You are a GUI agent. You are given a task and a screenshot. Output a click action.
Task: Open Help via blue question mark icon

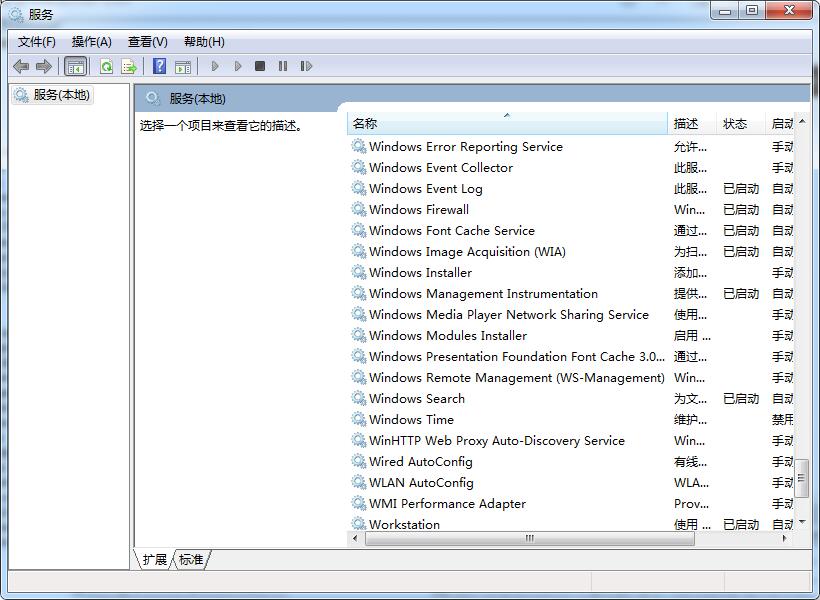(159, 66)
